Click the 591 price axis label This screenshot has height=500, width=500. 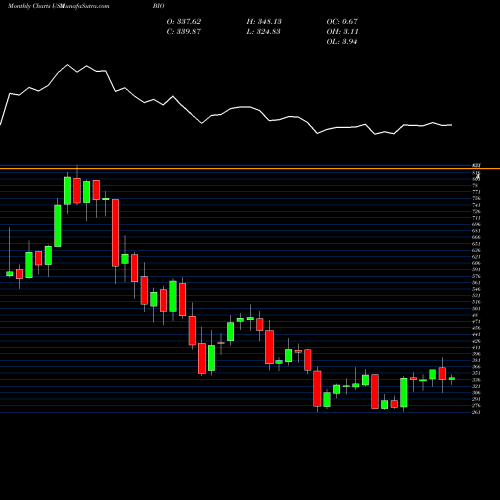[x=476, y=269]
